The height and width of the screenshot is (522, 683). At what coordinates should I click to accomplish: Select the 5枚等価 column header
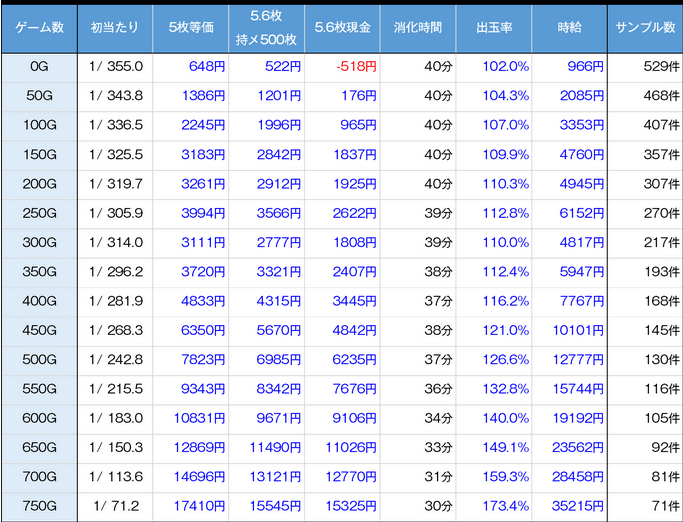(x=190, y=28)
